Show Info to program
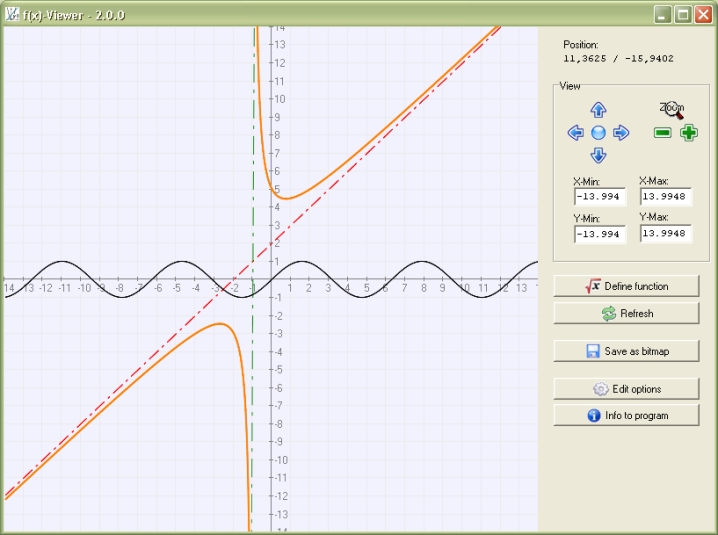This screenshot has height=535, width=718. (626, 415)
